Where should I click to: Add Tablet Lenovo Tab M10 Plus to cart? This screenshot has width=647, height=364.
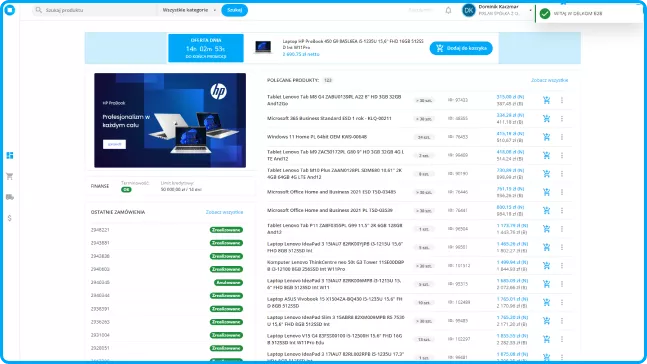point(546,174)
